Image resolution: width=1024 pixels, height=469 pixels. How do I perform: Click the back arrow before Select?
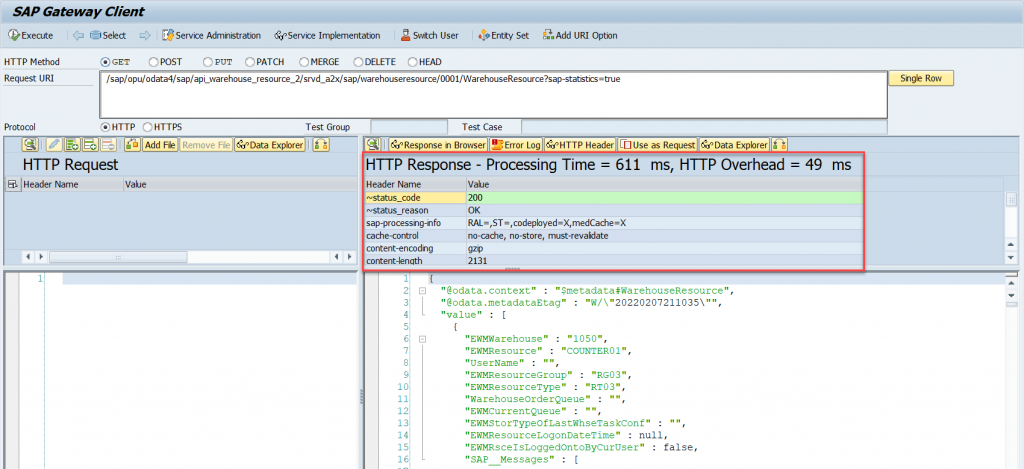[78, 35]
